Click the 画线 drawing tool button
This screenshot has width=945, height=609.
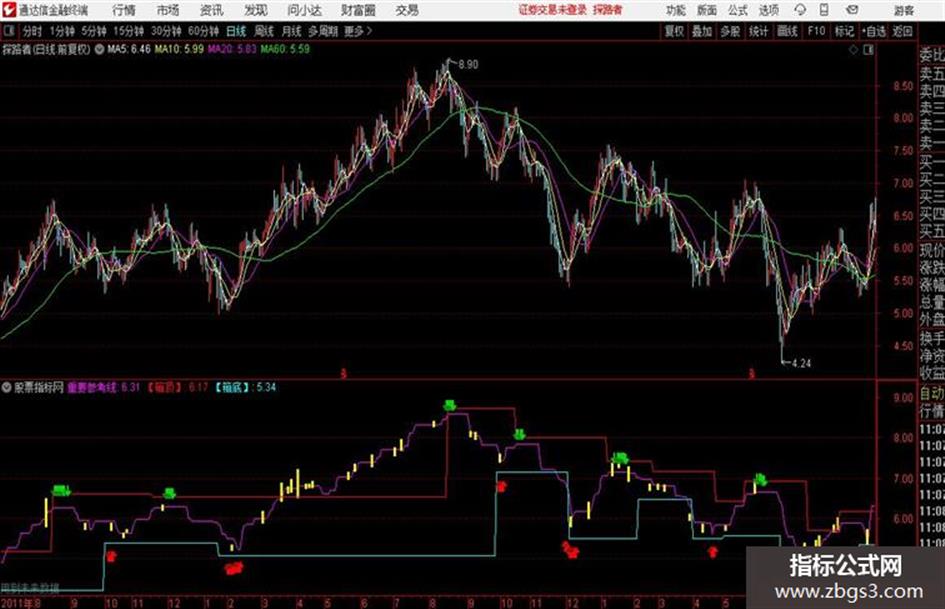(x=787, y=31)
